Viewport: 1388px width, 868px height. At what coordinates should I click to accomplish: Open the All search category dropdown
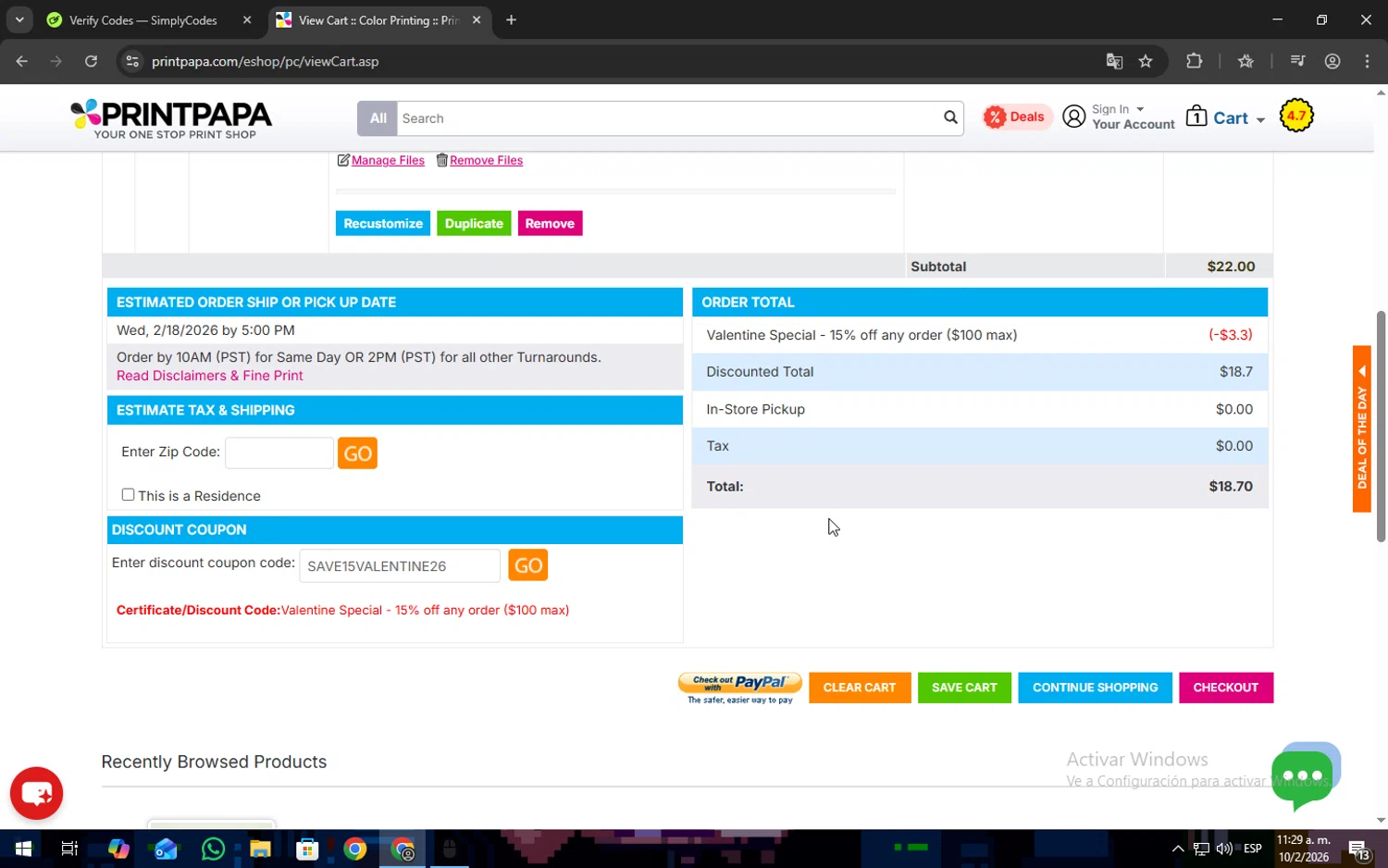[x=378, y=118]
